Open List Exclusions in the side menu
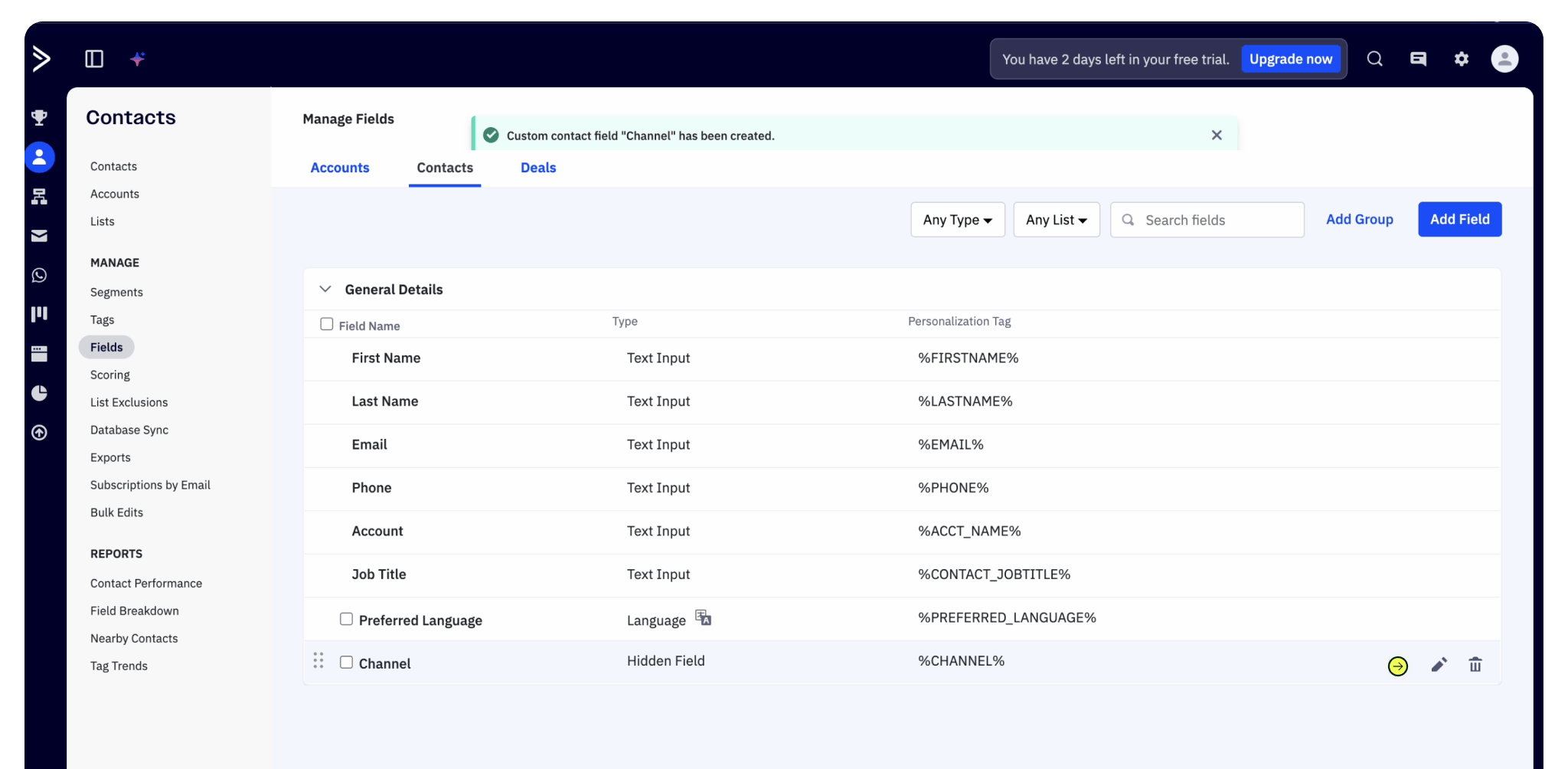 pyautogui.click(x=129, y=402)
